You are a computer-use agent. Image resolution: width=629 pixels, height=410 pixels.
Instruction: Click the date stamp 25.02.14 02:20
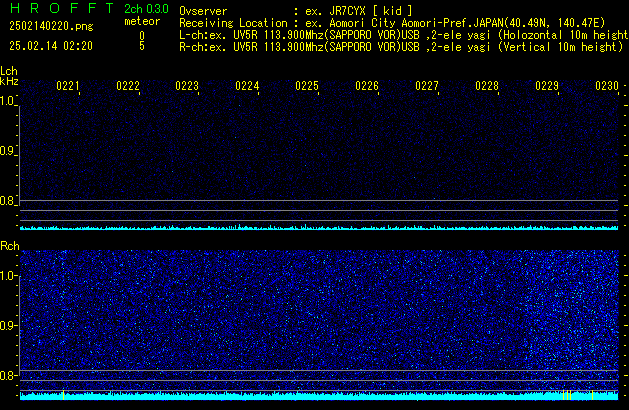[x=51, y=46]
